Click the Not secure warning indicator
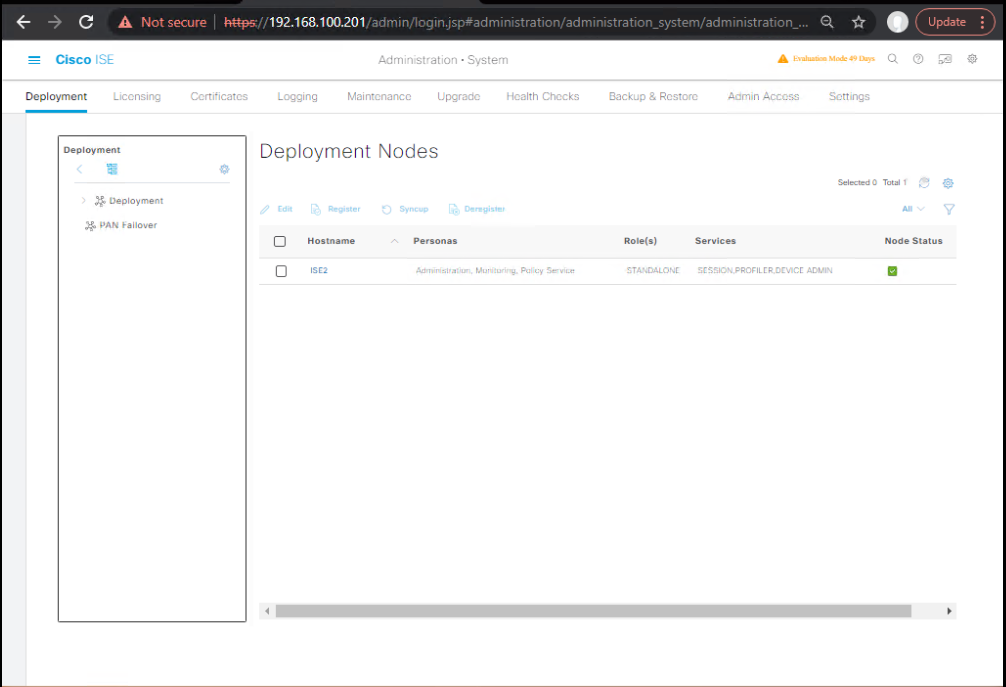 (162, 22)
